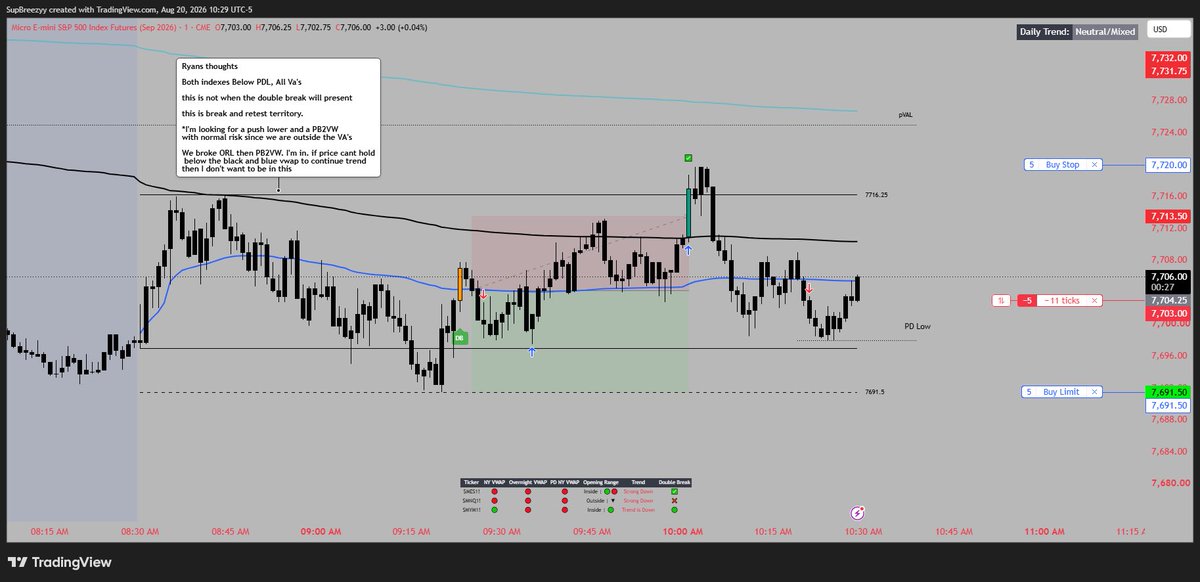
Task: Click the 7,696.00 price axis label
Action: pos(1167,355)
